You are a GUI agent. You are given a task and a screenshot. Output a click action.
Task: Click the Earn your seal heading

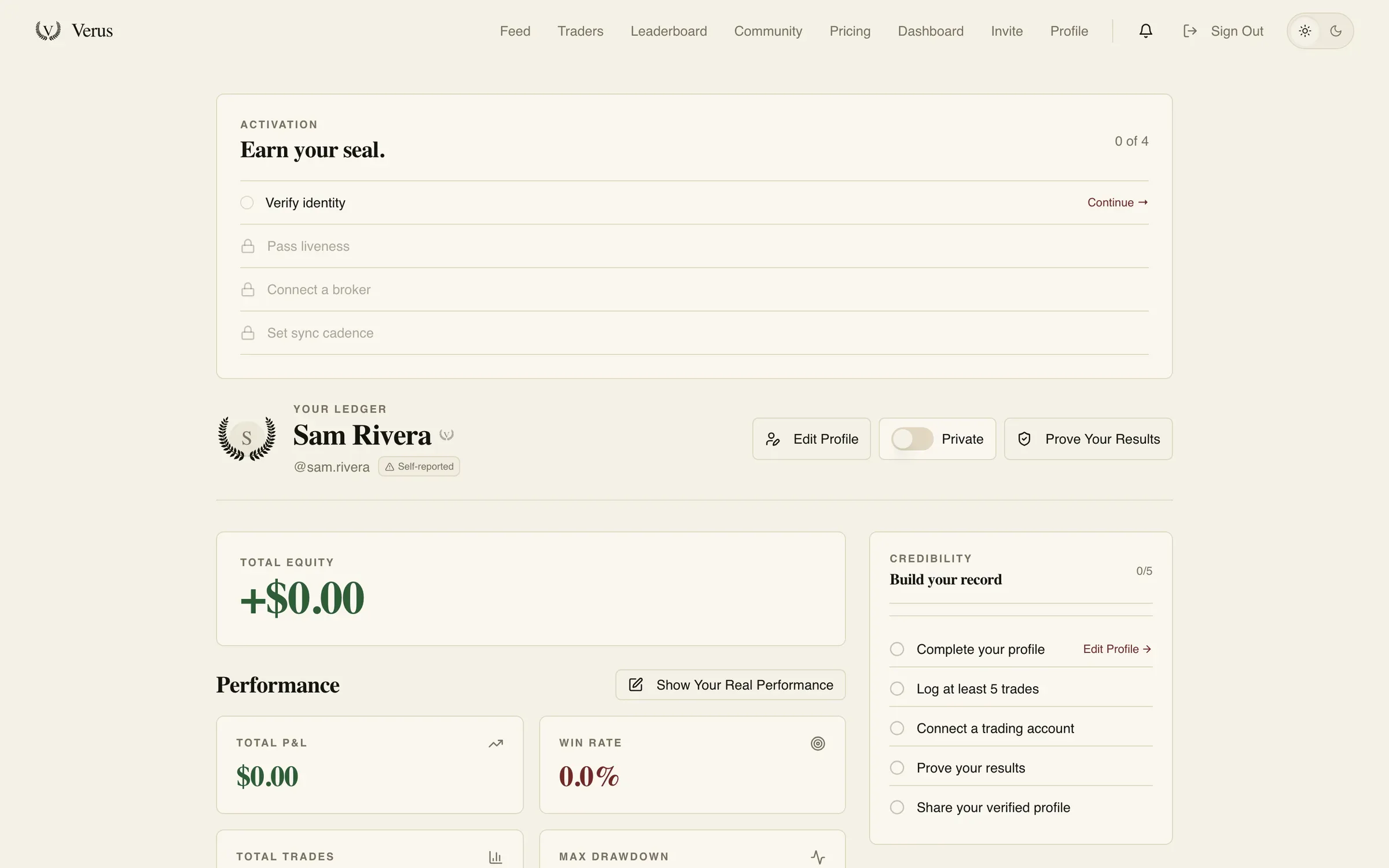pyautogui.click(x=313, y=150)
